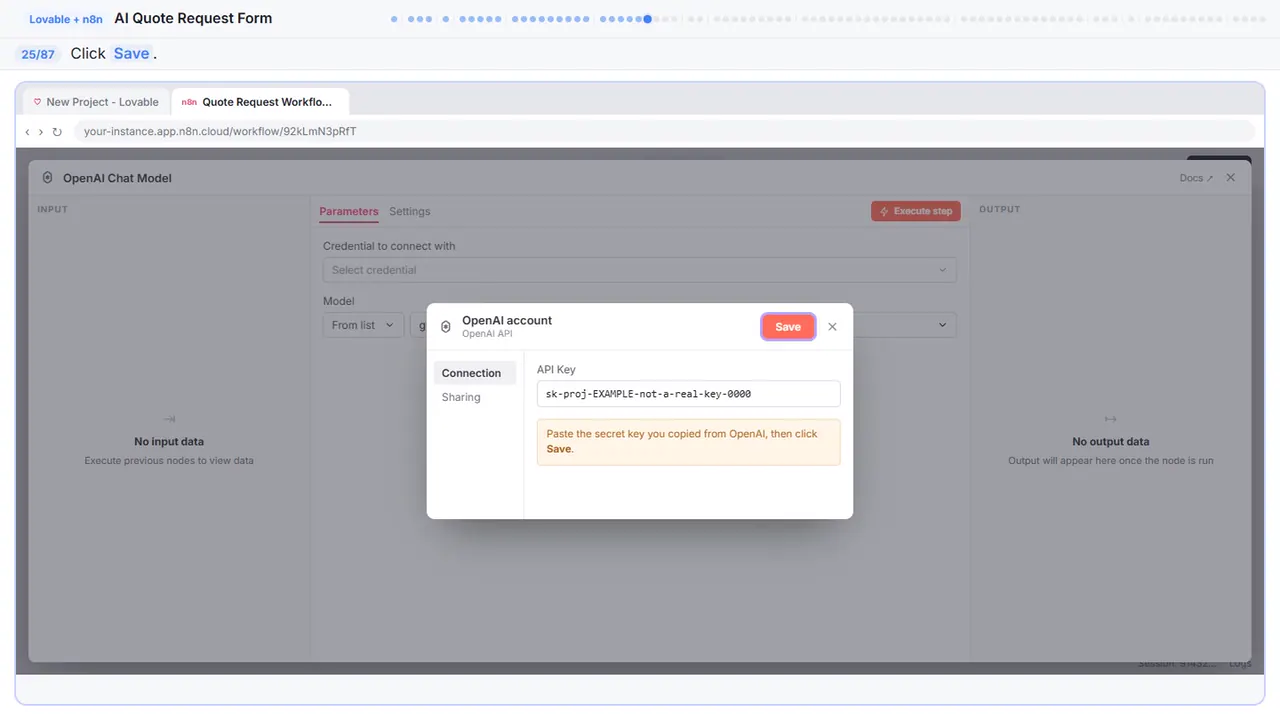The height and width of the screenshot is (720, 1280).
Task: Reload the page with refresh icon
Action: pyautogui.click(x=57, y=132)
